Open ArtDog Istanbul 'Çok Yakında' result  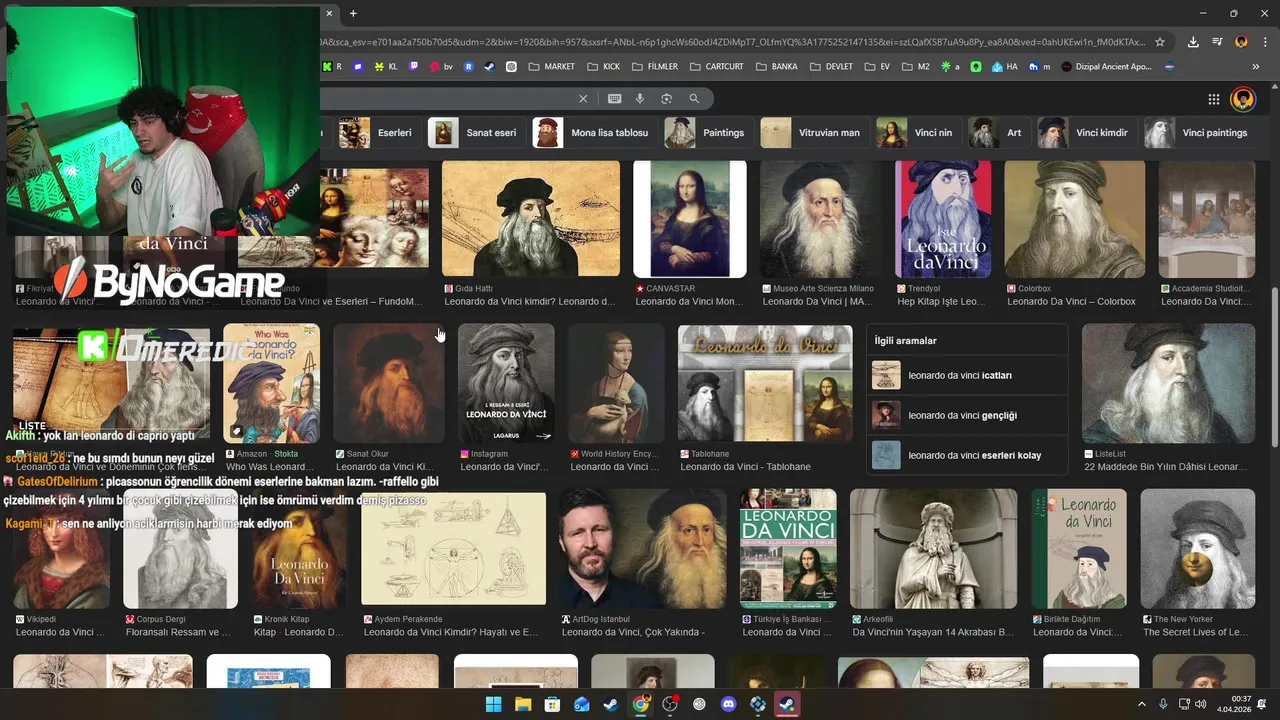tap(642, 549)
